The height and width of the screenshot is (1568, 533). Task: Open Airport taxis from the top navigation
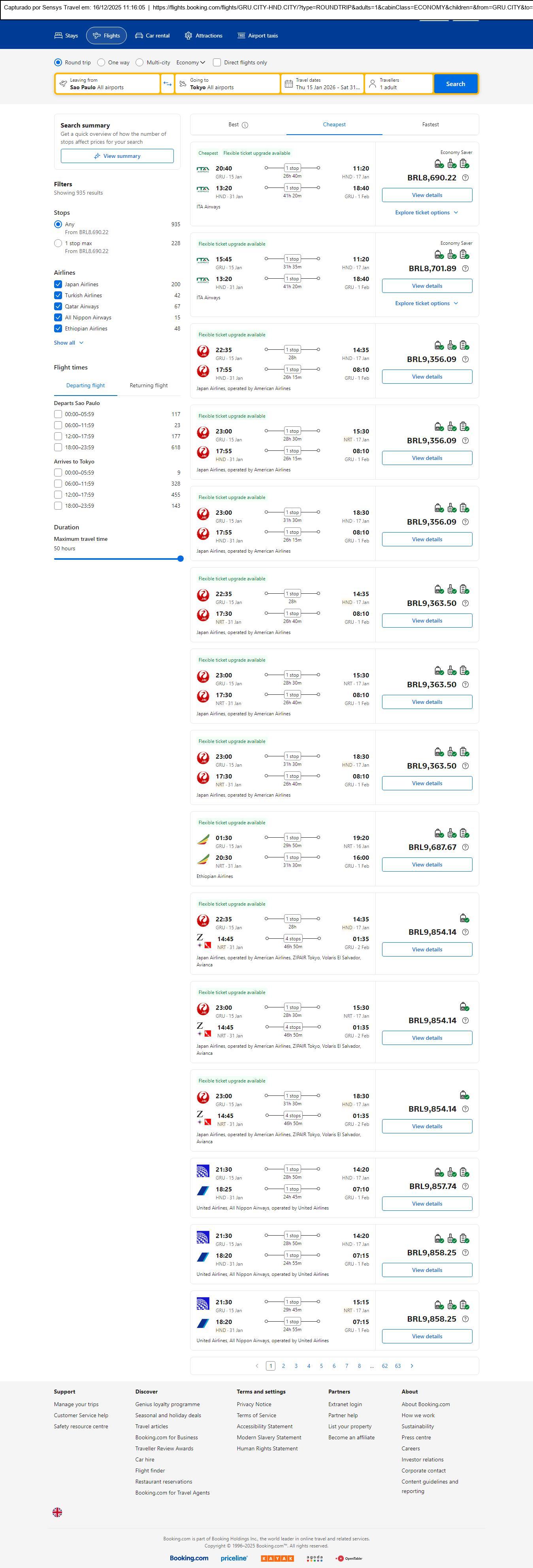pos(258,36)
